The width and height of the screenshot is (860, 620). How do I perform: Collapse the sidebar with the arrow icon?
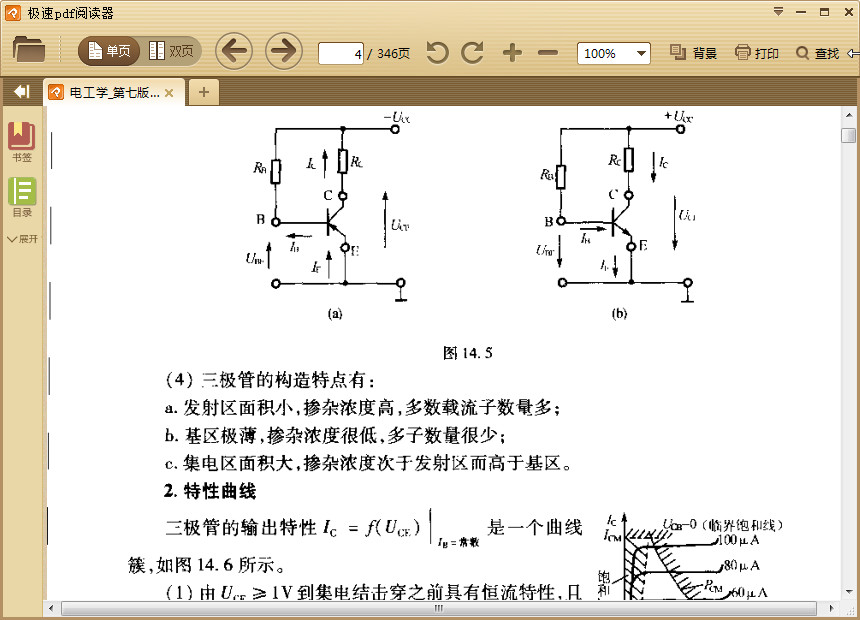click(x=22, y=92)
